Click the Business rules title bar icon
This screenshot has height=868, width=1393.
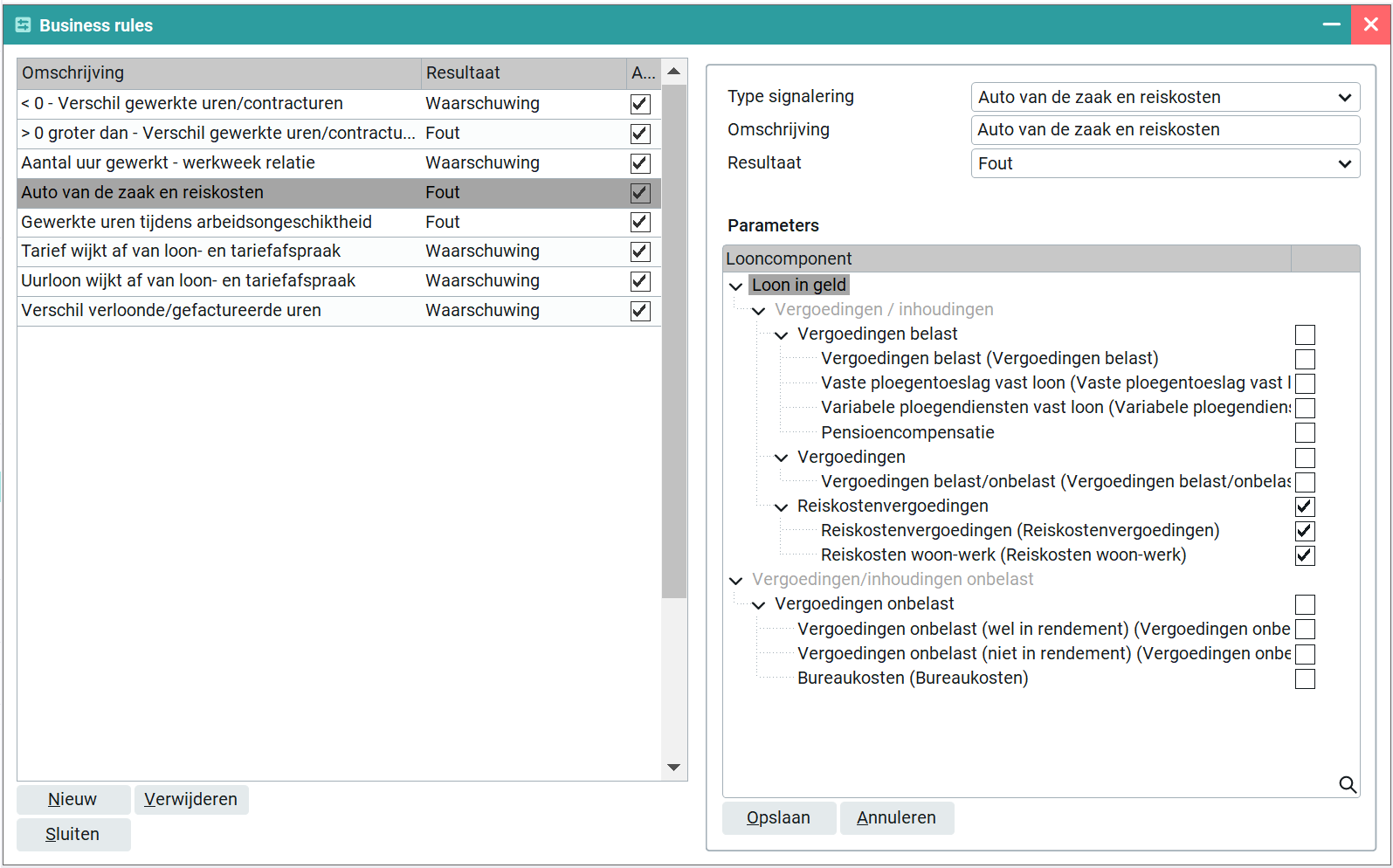pos(23,25)
